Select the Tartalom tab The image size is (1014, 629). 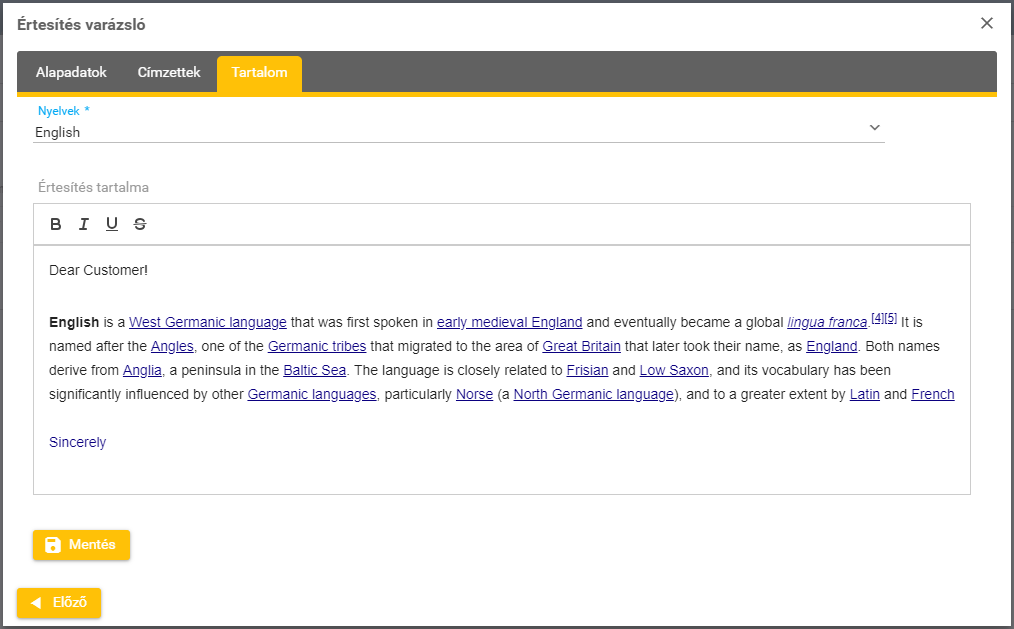[x=259, y=73]
